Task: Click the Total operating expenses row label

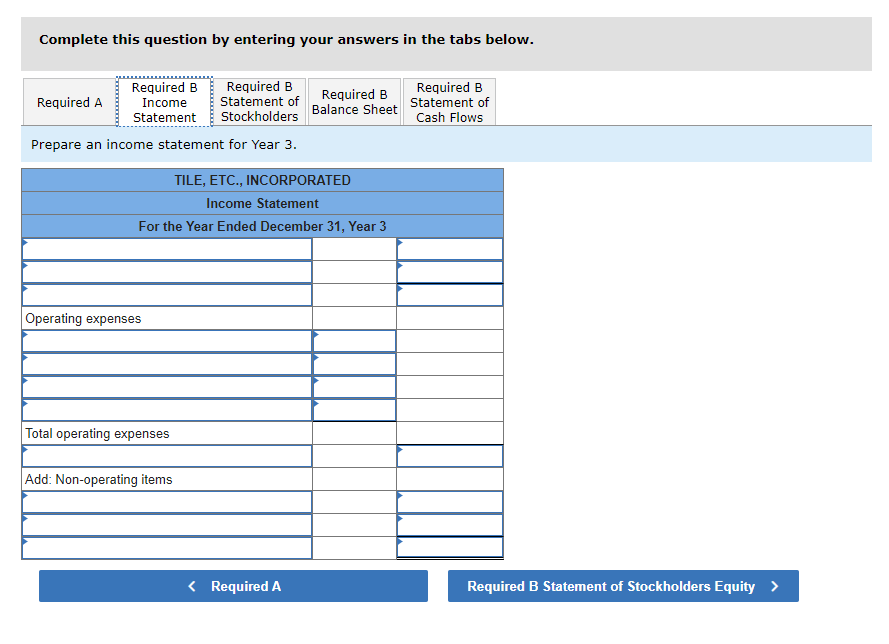Action: tap(97, 434)
